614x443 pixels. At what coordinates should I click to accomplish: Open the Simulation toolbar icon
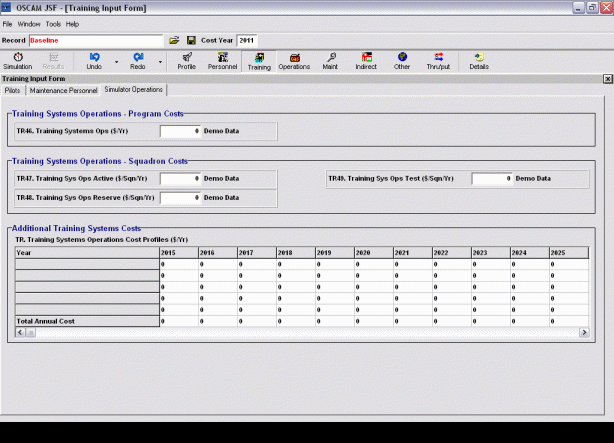pyautogui.click(x=18, y=61)
